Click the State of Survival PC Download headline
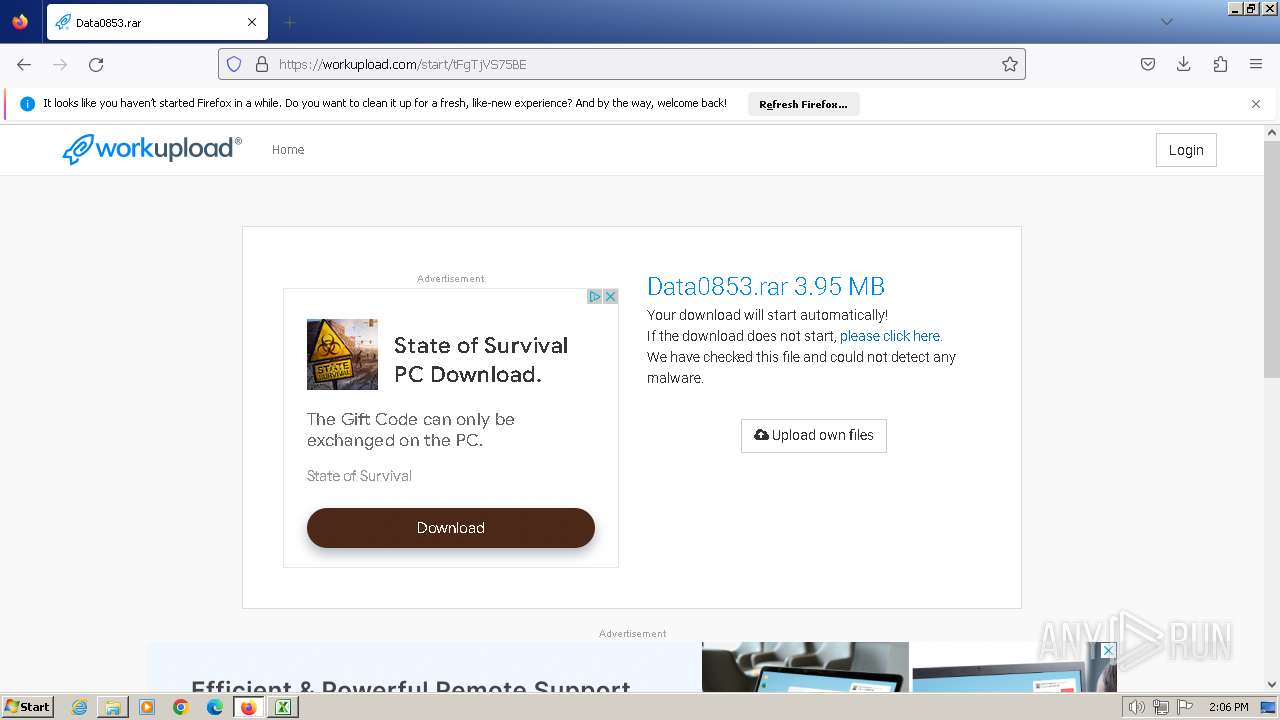This screenshot has height=720, width=1280. pyautogui.click(x=481, y=360)
